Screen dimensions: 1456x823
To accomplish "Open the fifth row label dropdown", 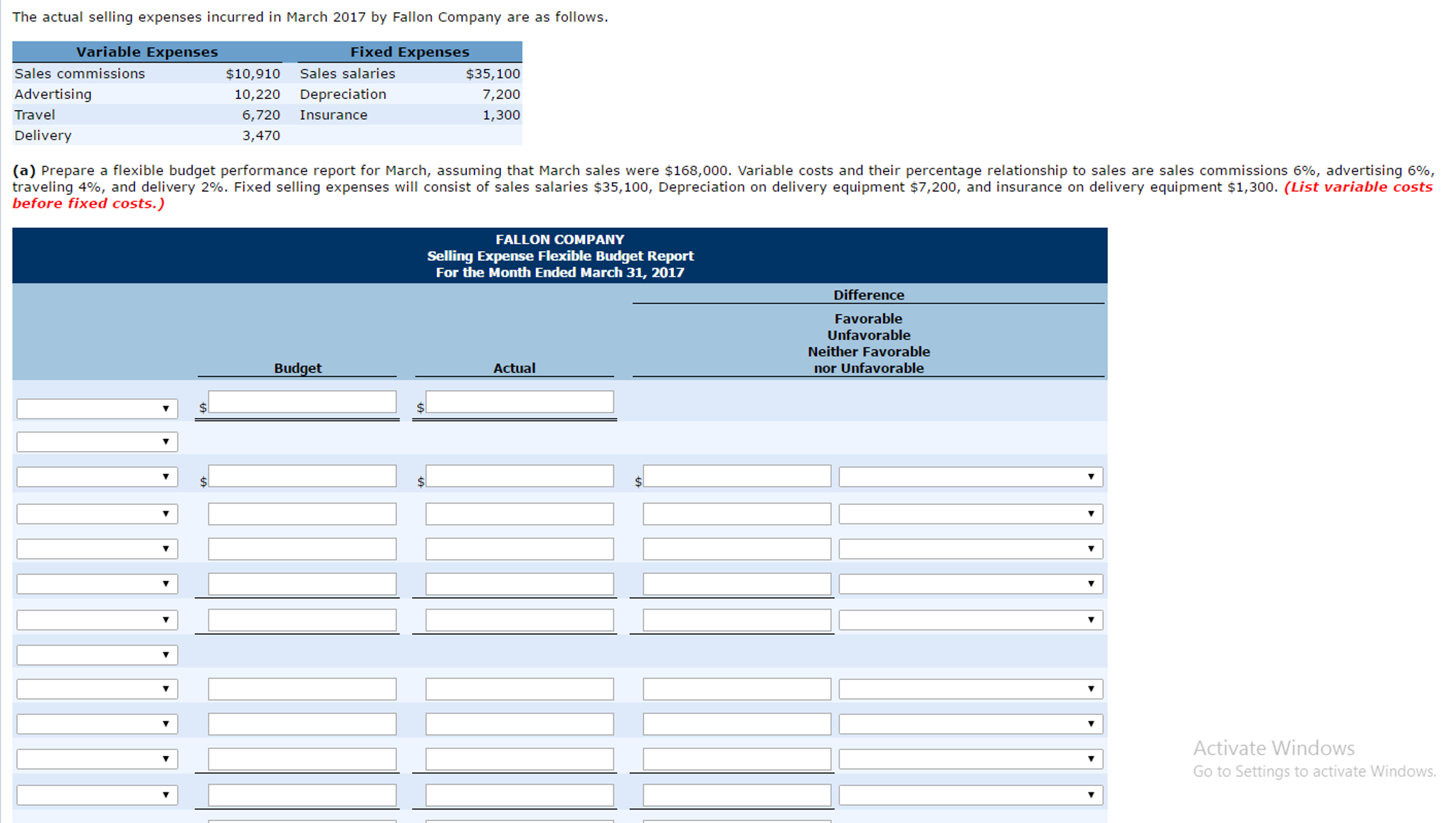I will [97, 548].
